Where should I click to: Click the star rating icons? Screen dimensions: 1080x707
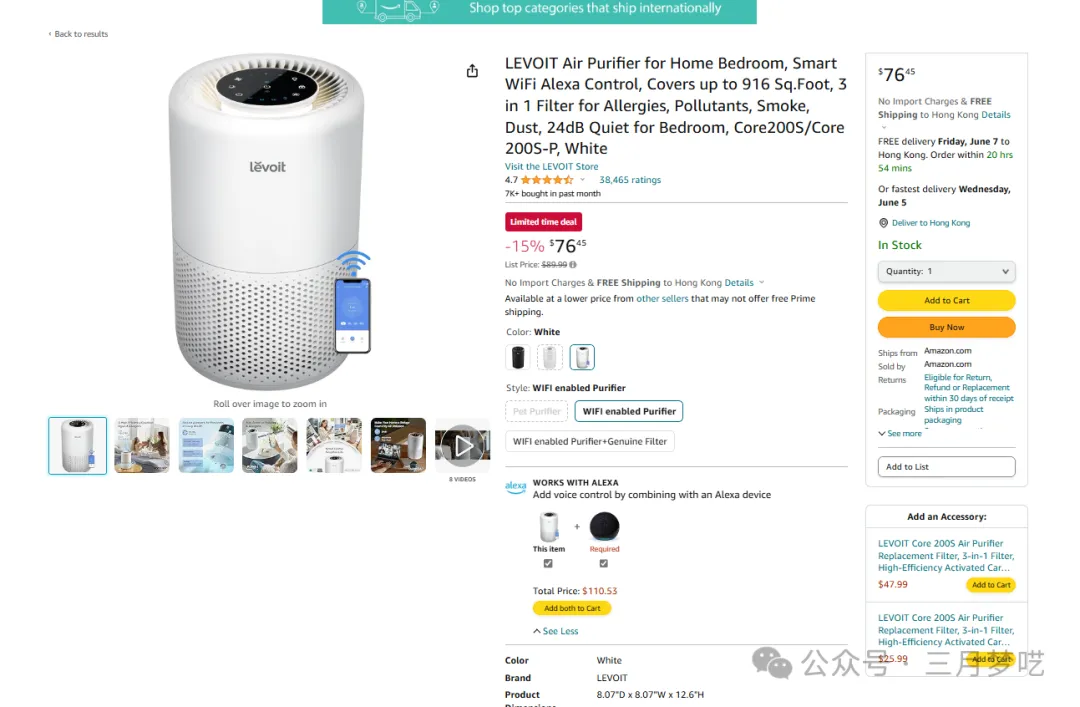coord(546,180)
